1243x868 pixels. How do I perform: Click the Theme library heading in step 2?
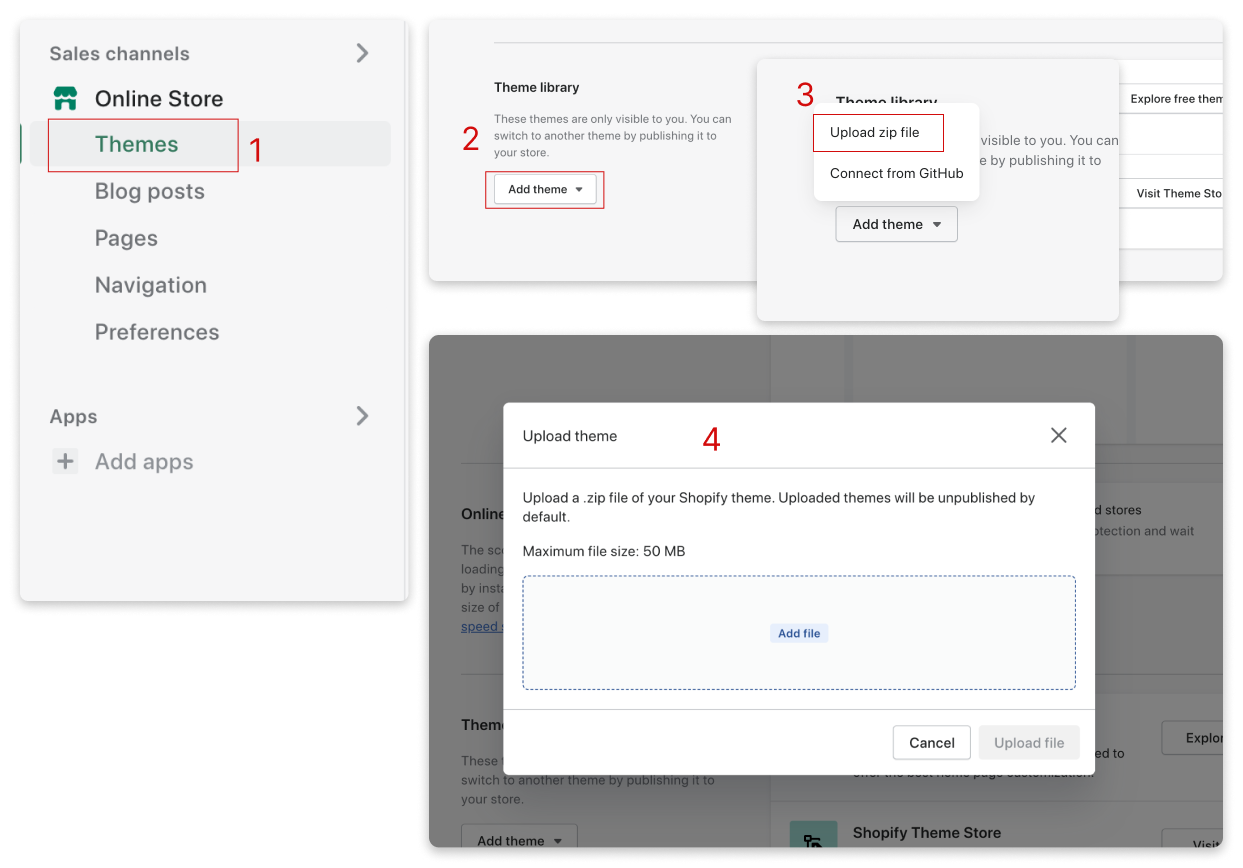pyautogui.click(x=537, y=87)
